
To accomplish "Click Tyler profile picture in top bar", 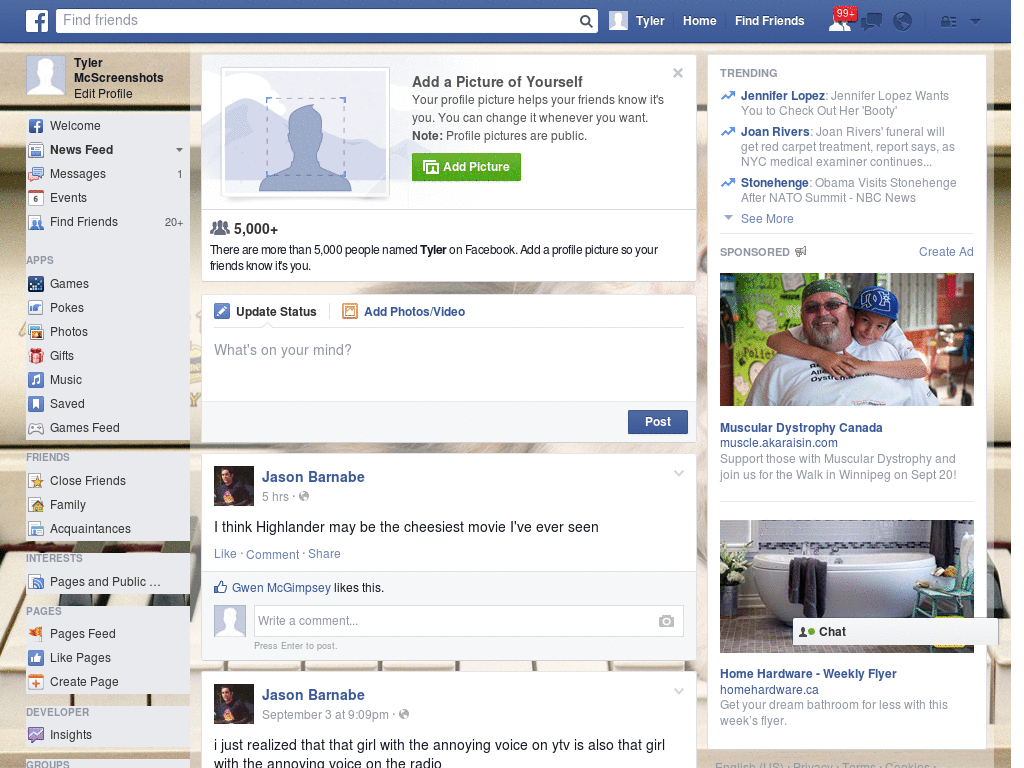I will tap(618, 21).
